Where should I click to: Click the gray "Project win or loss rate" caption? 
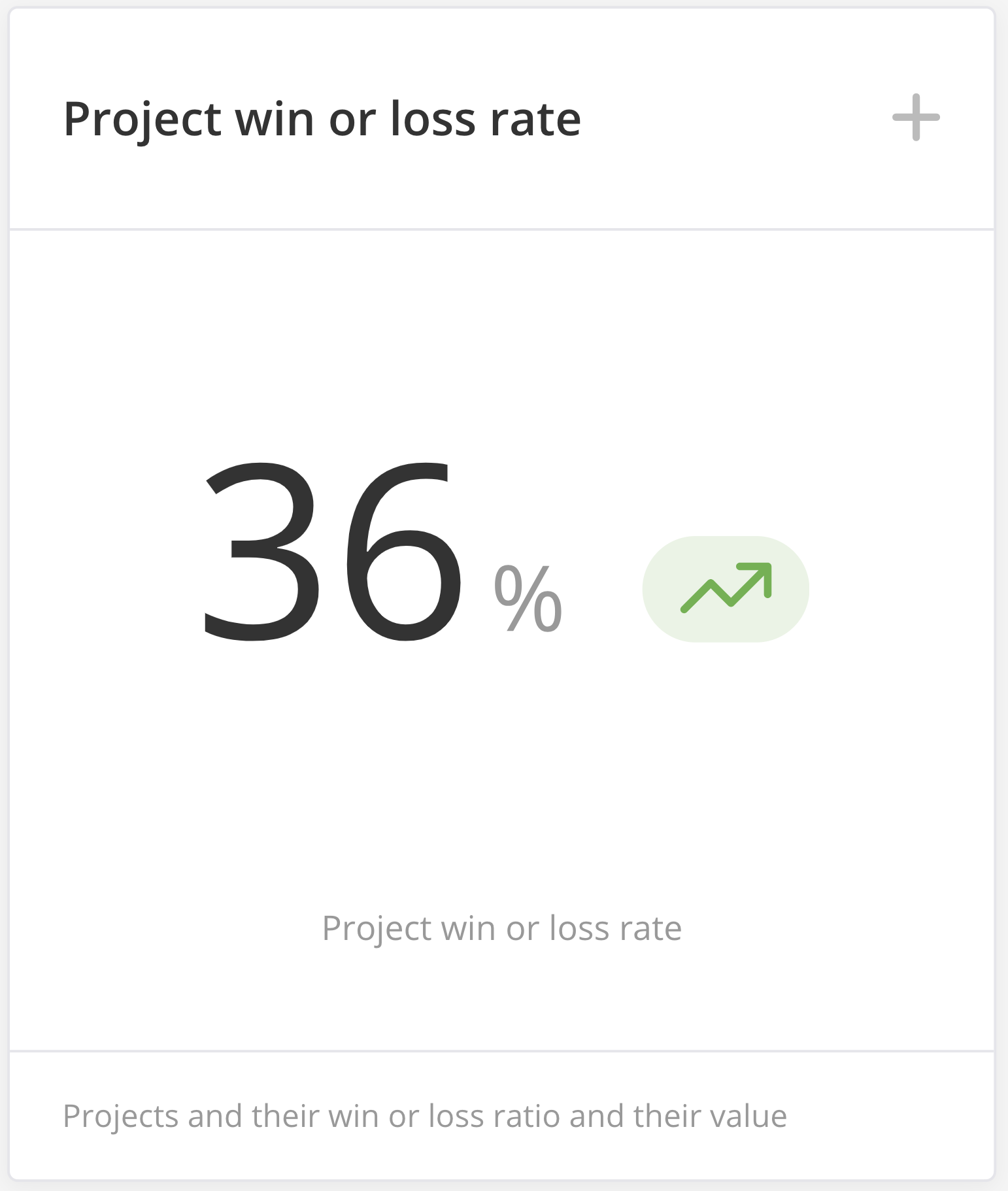pos(501,928)
